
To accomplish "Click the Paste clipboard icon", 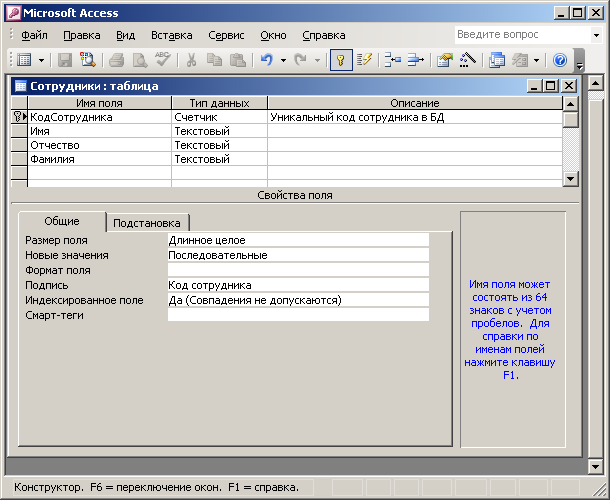I will (238, 60).
